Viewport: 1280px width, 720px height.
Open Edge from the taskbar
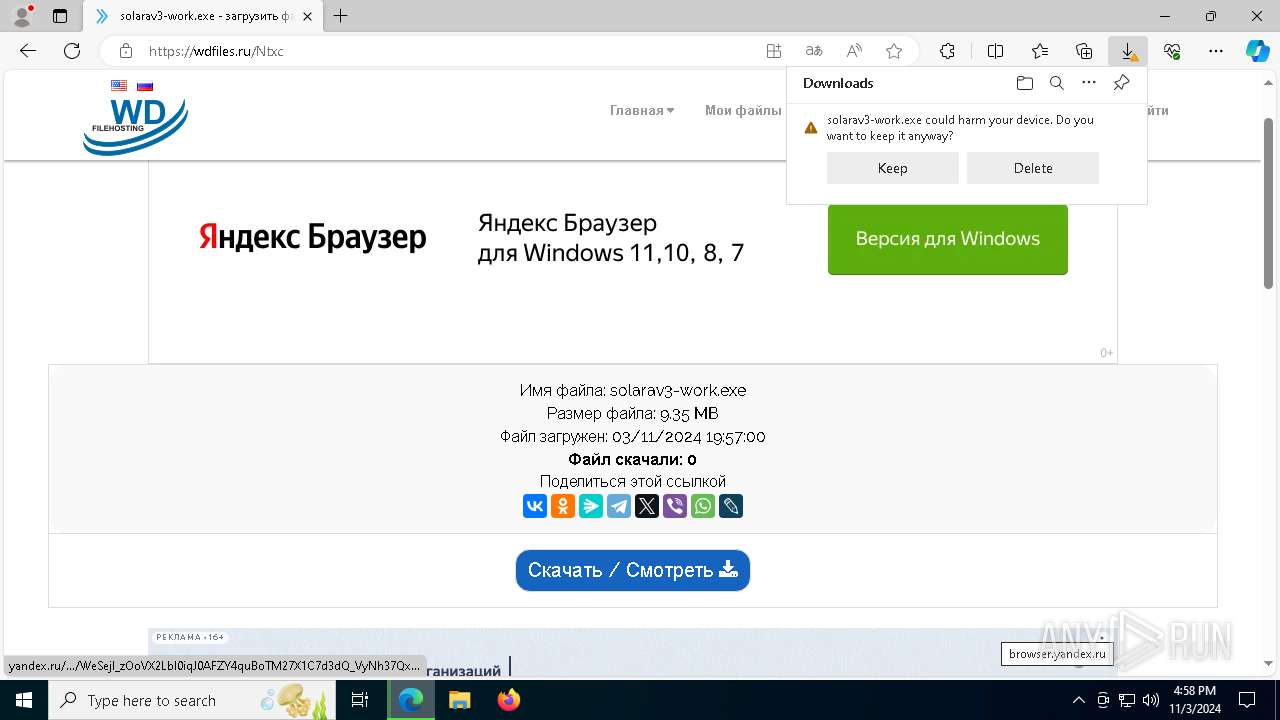coord(411,700)
